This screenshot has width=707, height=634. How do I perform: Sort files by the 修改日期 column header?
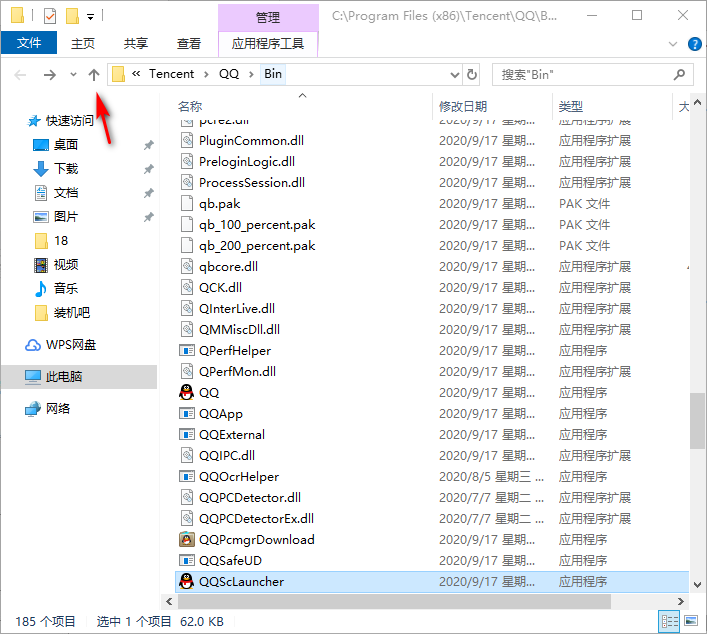pyautogui.click(x=463, y=106)
